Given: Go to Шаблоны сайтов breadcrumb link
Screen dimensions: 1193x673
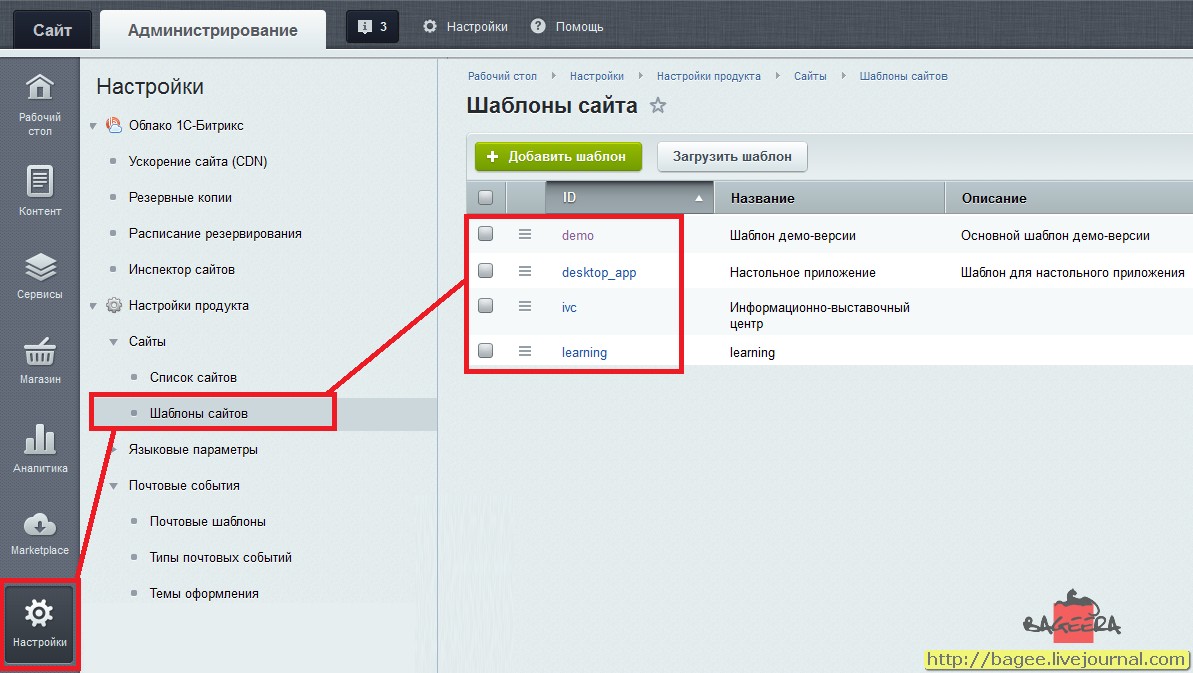Looking at the screenshot, I should [903, 76].
